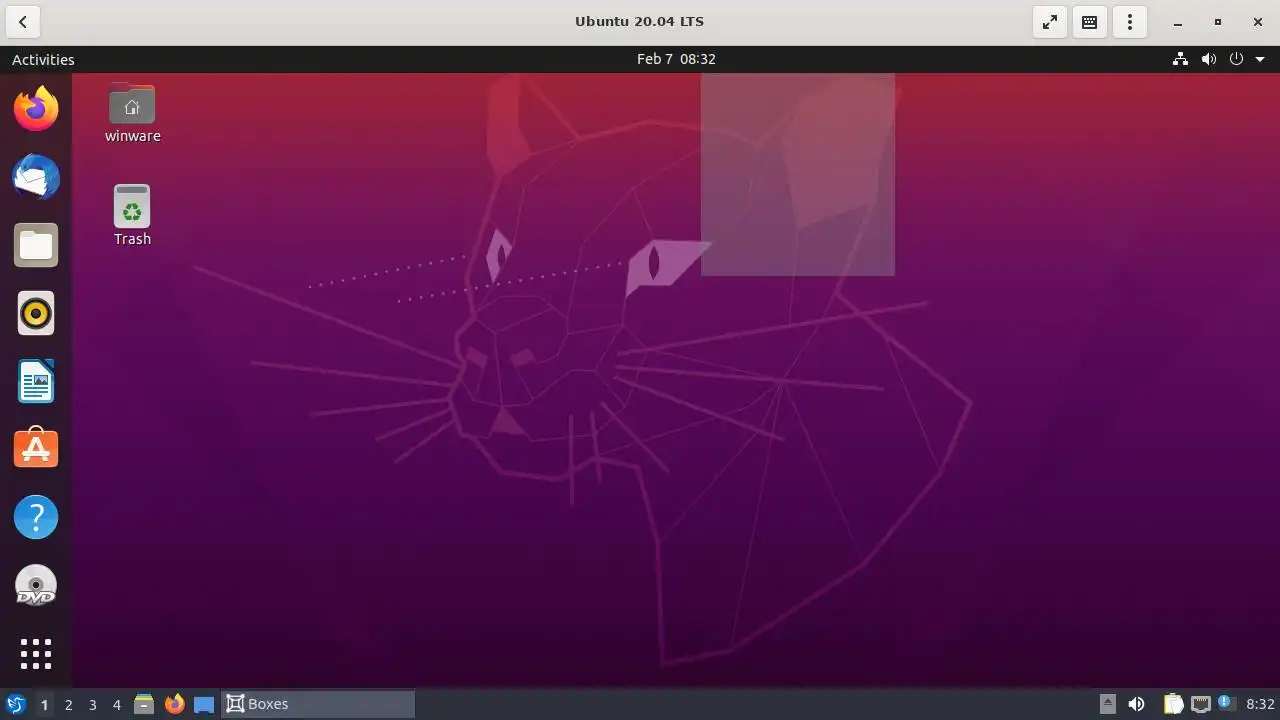
Task: Open the Files app in the dock
Action: [x=36, y=245]
